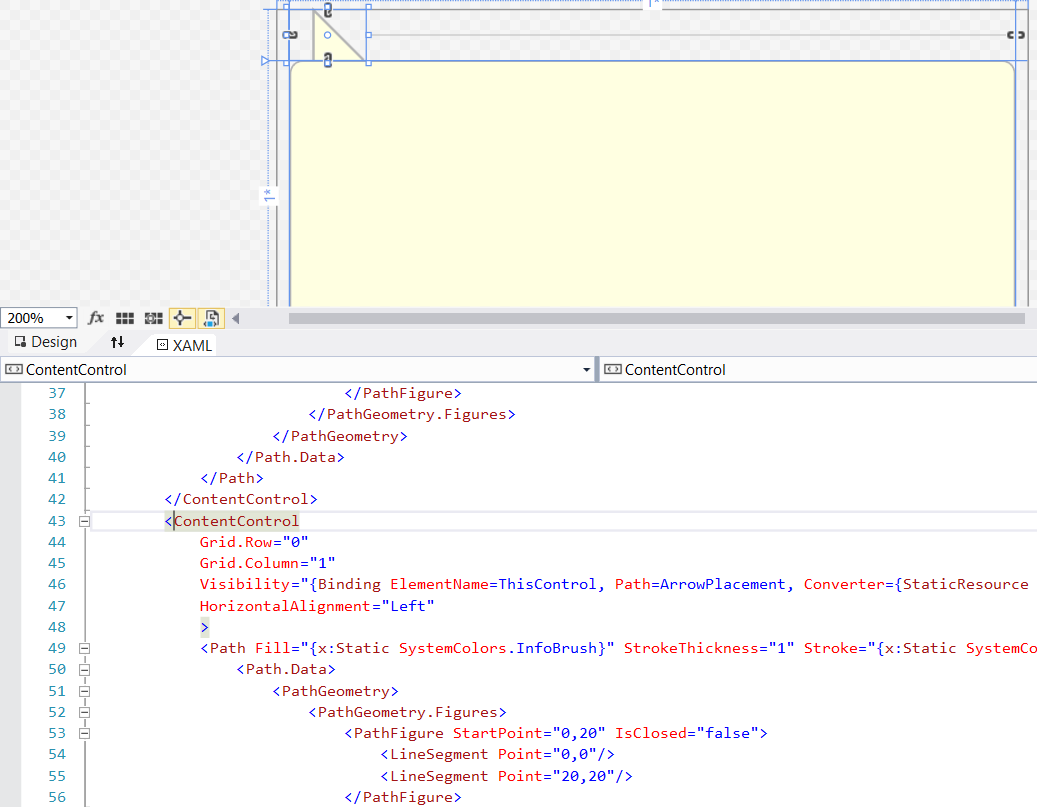Toggle the snaplines button highlighted on designer toolbar

181,317
